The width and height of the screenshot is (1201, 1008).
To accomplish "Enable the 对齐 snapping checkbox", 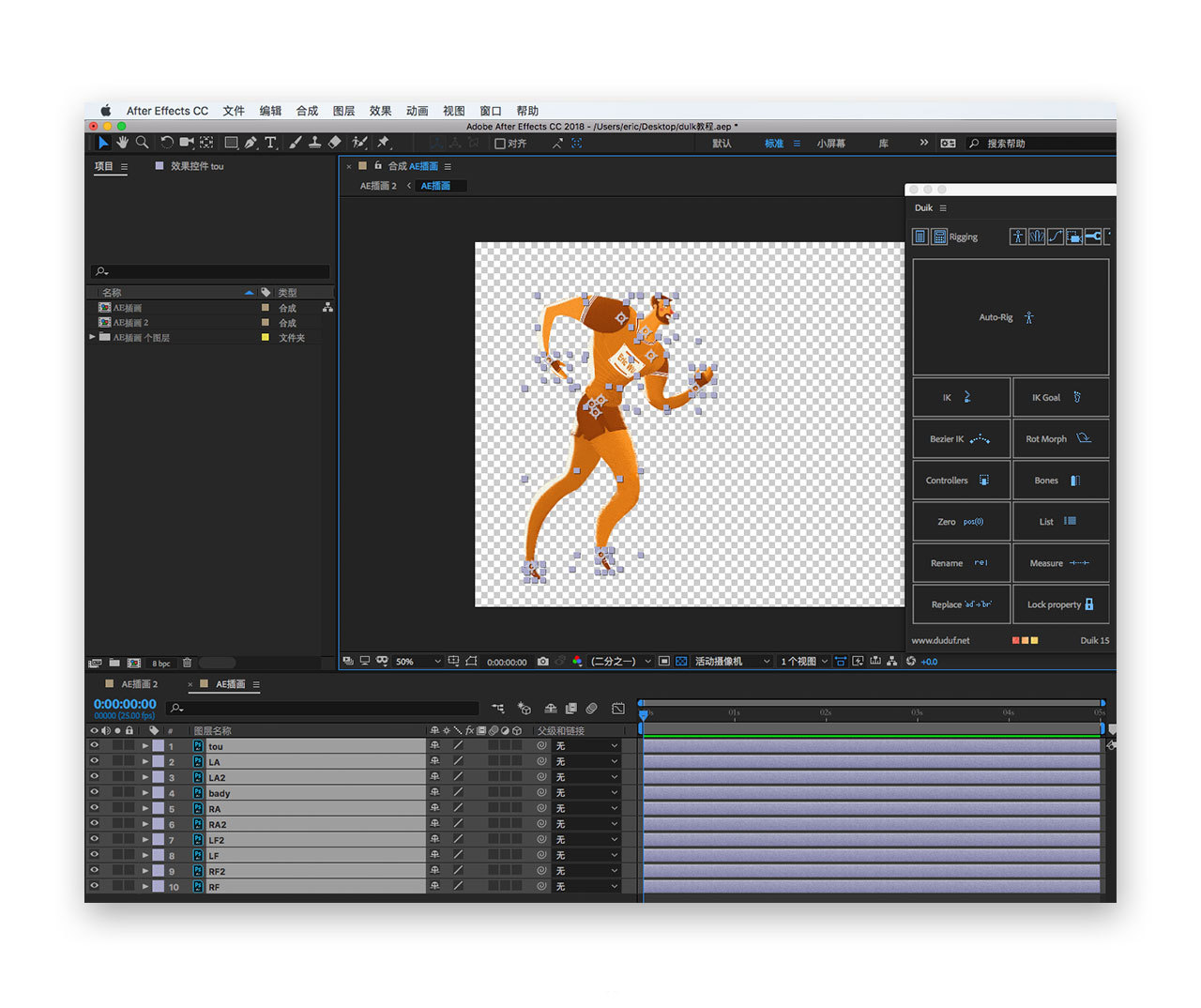I will click(500, 144).
